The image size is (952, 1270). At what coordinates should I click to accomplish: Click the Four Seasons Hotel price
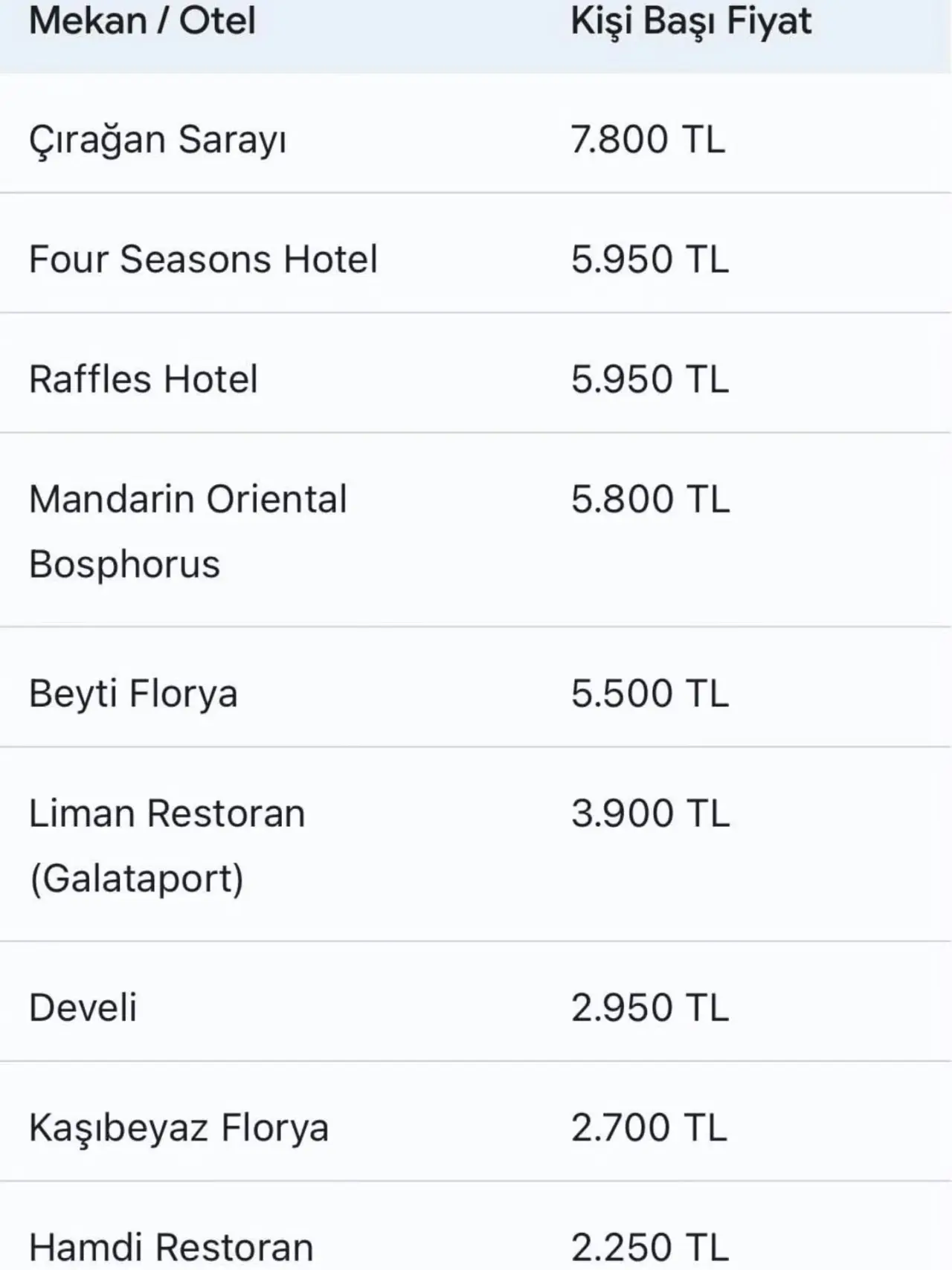(650, 260)
